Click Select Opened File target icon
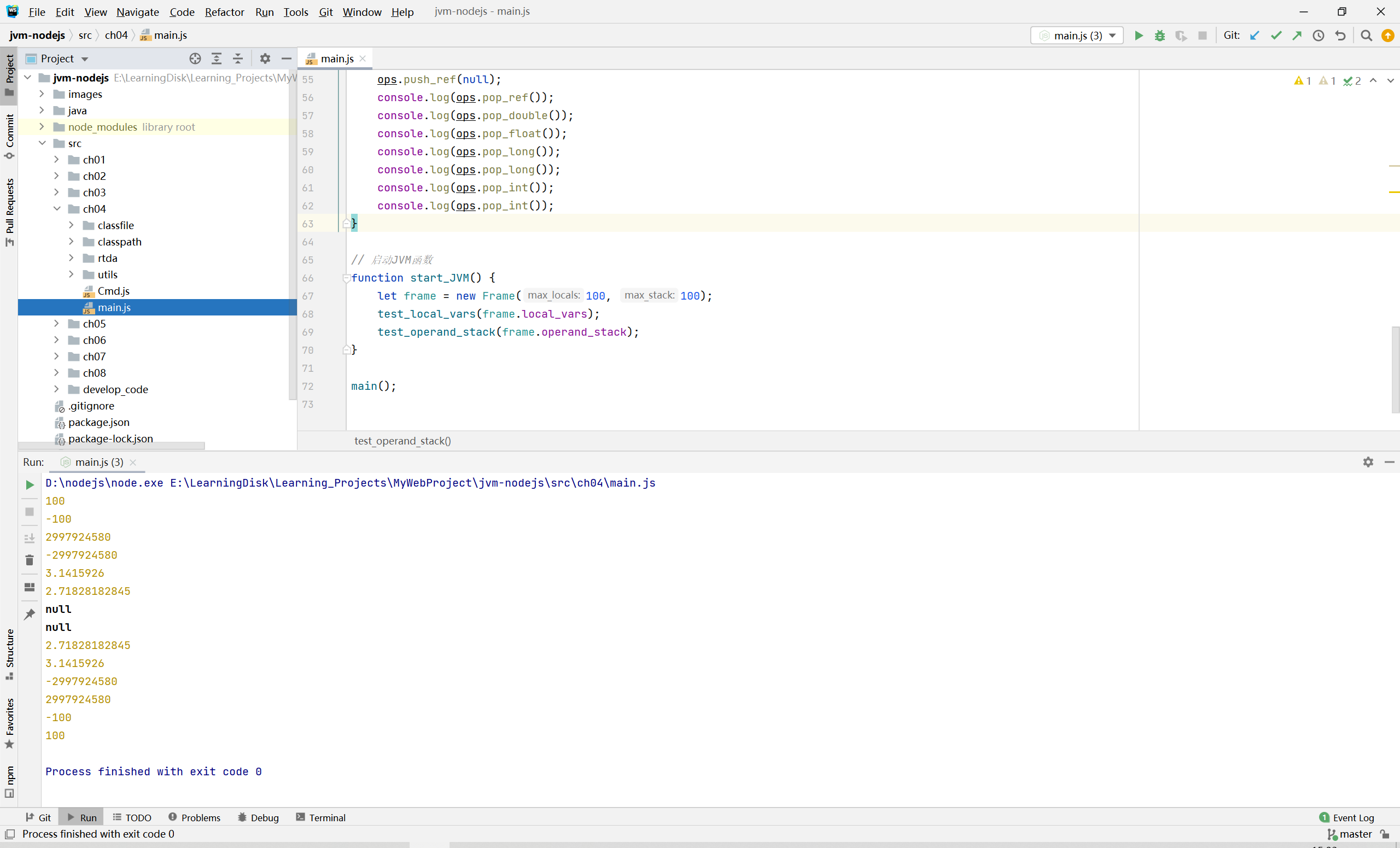 [195, 59]
